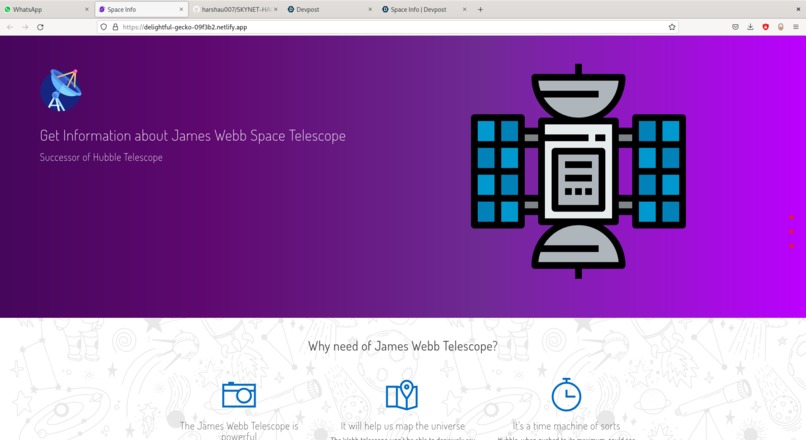
Task: Open a new browser tab
Action: coord(480,9)
